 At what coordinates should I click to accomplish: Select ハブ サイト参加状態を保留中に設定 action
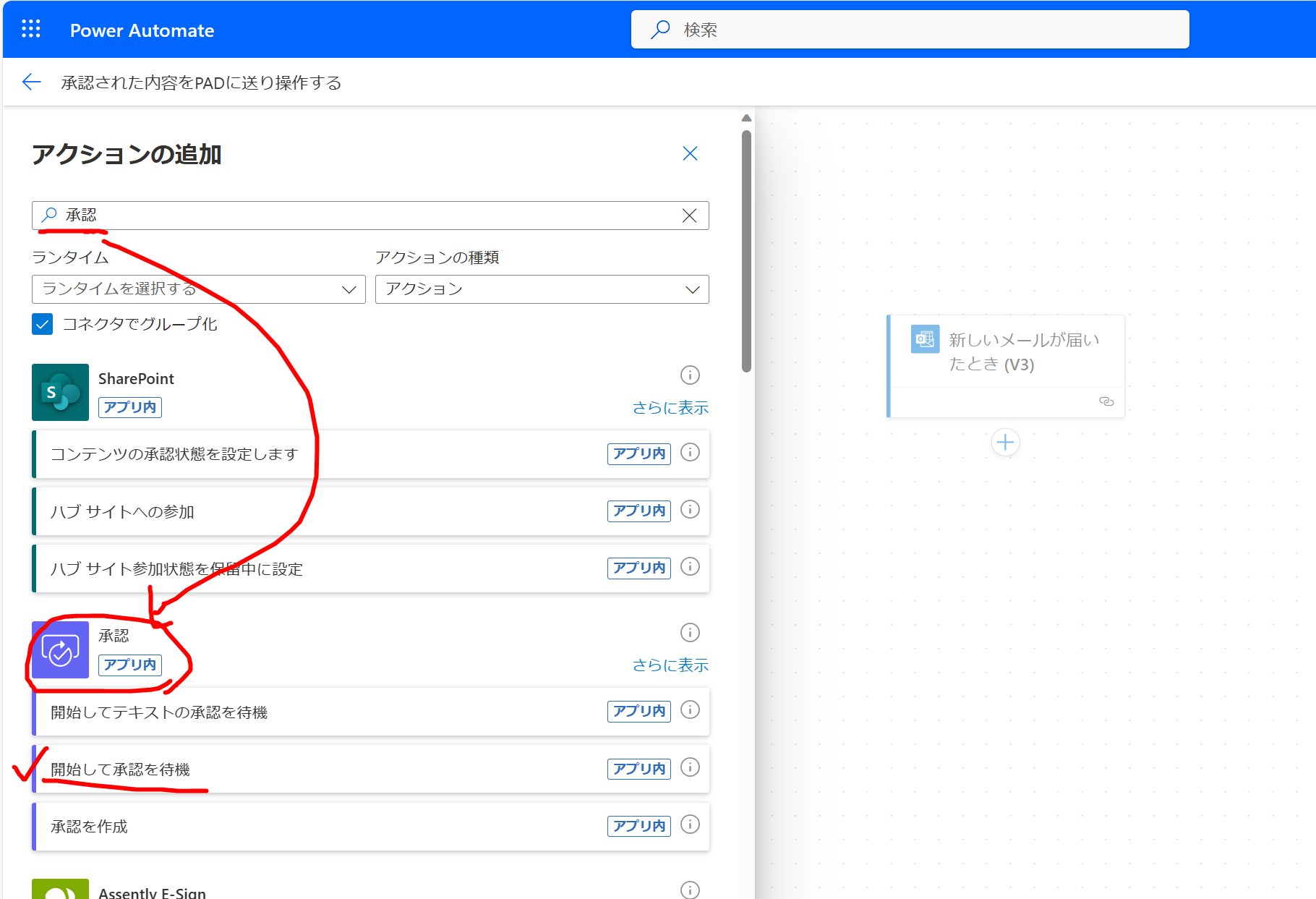(371, 568)
